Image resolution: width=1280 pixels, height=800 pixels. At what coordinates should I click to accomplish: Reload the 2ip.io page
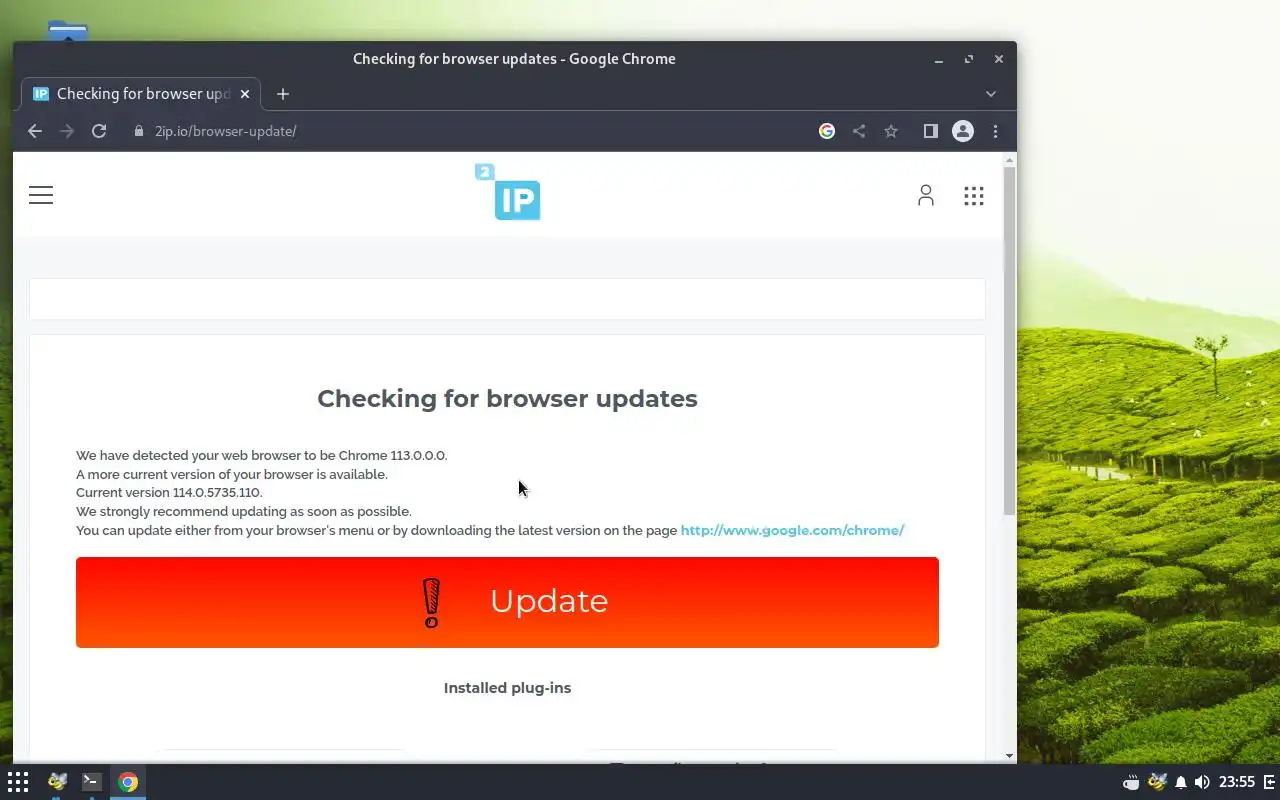(x=99, y=131)
